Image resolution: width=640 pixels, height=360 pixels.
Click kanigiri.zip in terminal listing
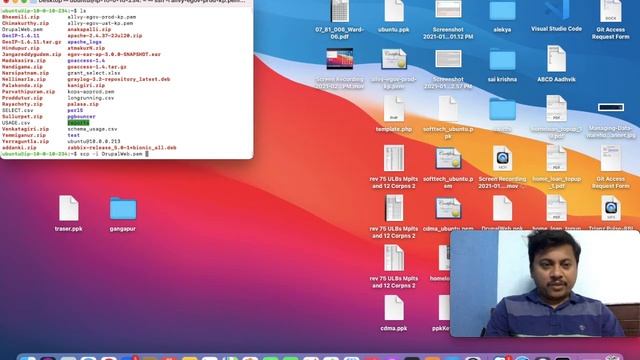tap(86, 85)
